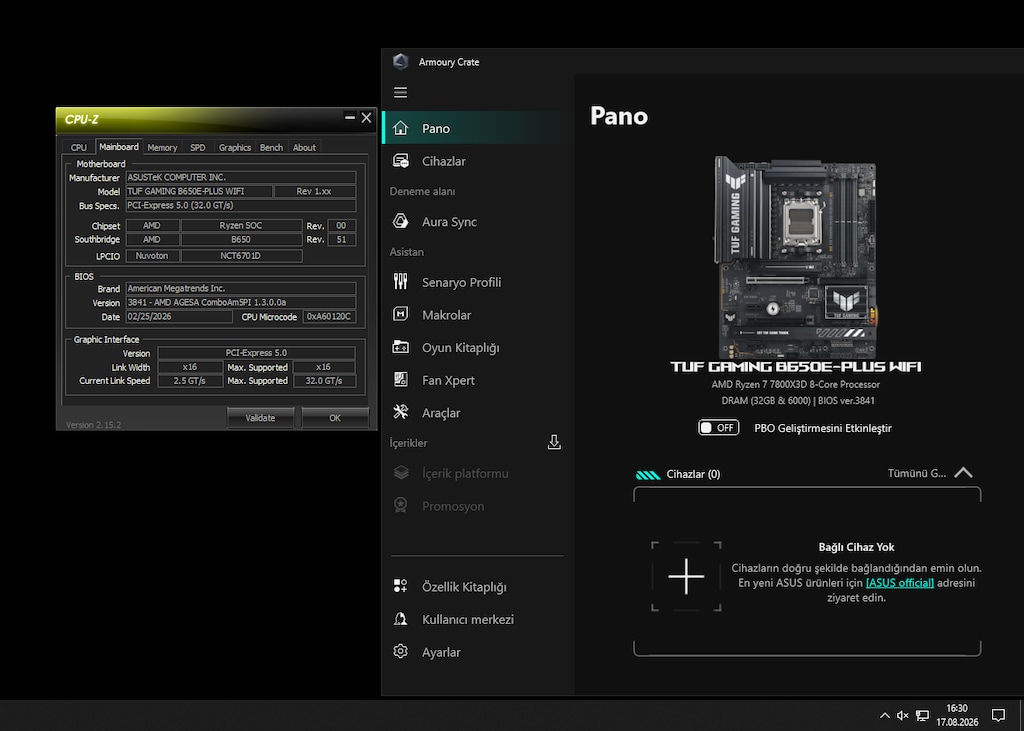
Task: Select the Mainboard tab in CPU-Z
Action: tap(119, 147)
